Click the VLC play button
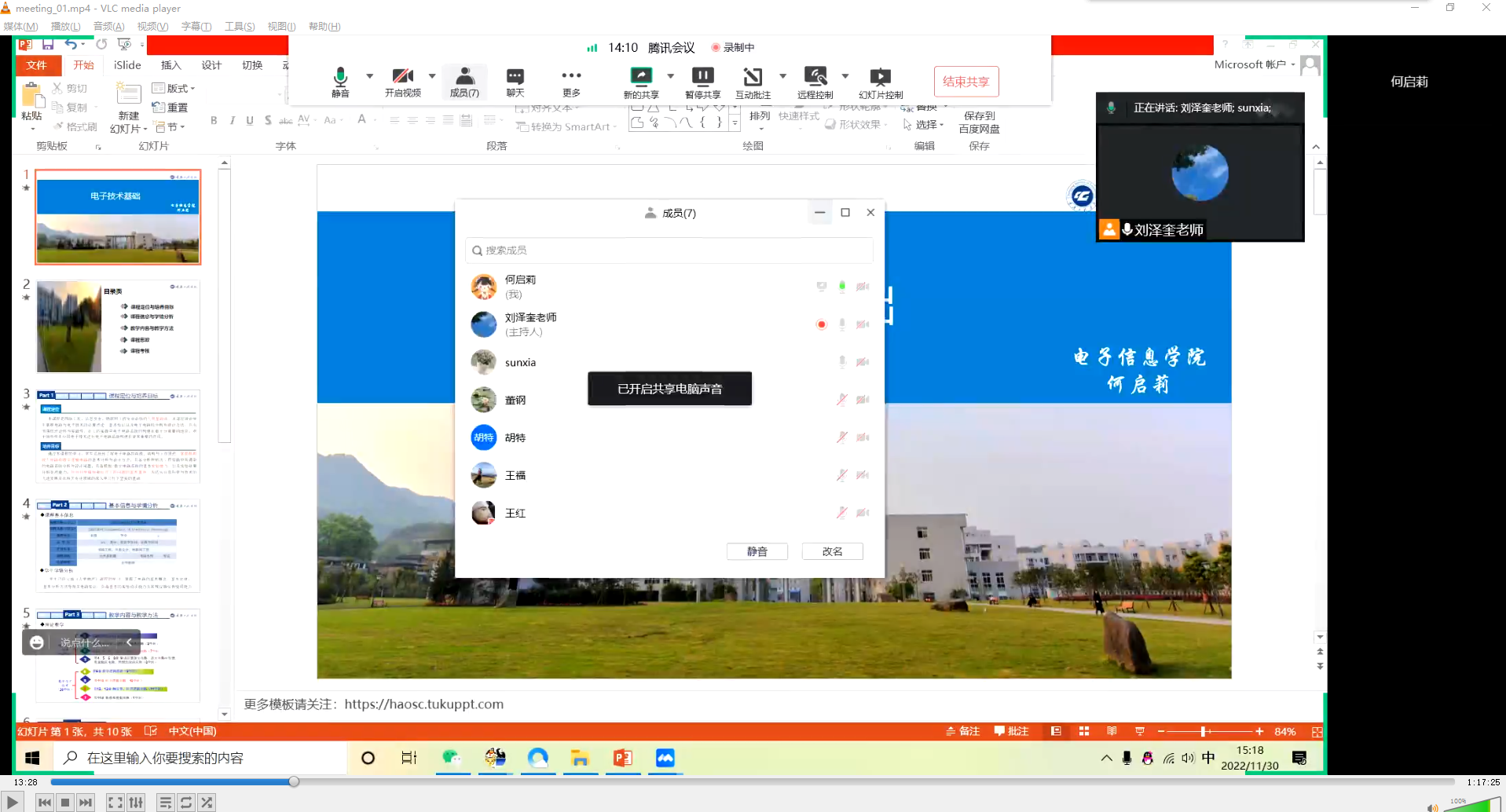 click(12, 802)
